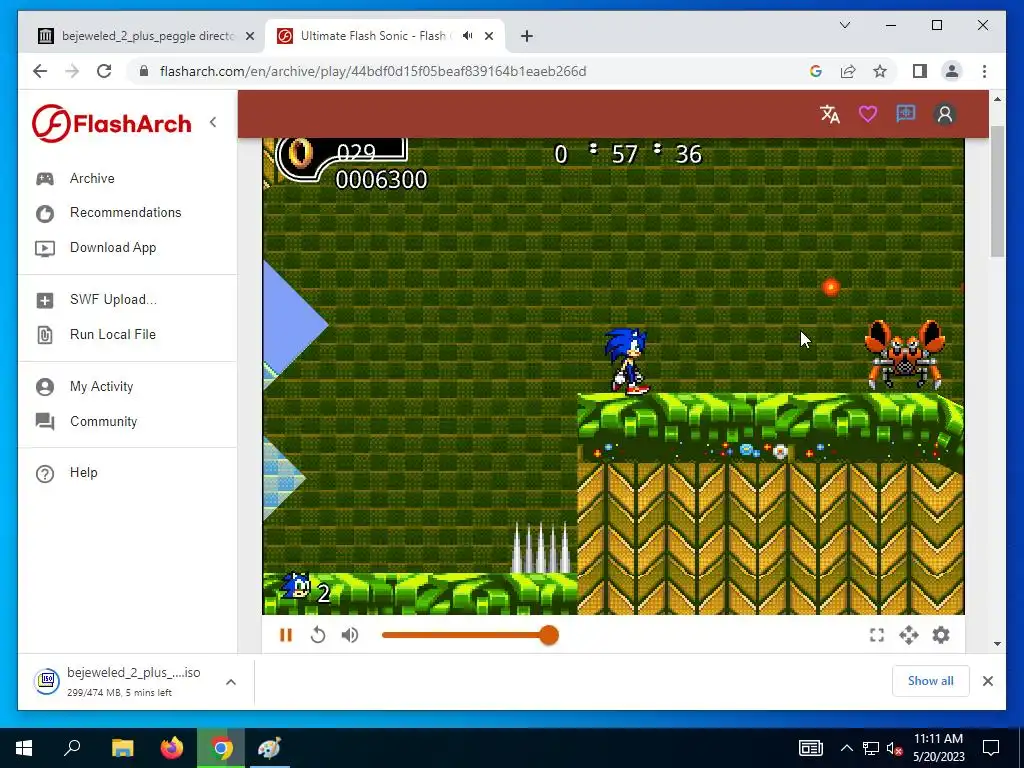Go back to previous page

click(40, 71)
